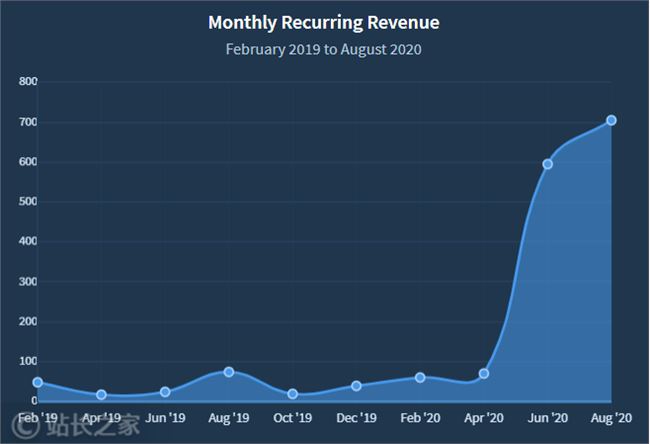The width and height of the screenshot is (650, 444).
Task: Click the 500 y-axis label
Action: [x=28, y=201]
